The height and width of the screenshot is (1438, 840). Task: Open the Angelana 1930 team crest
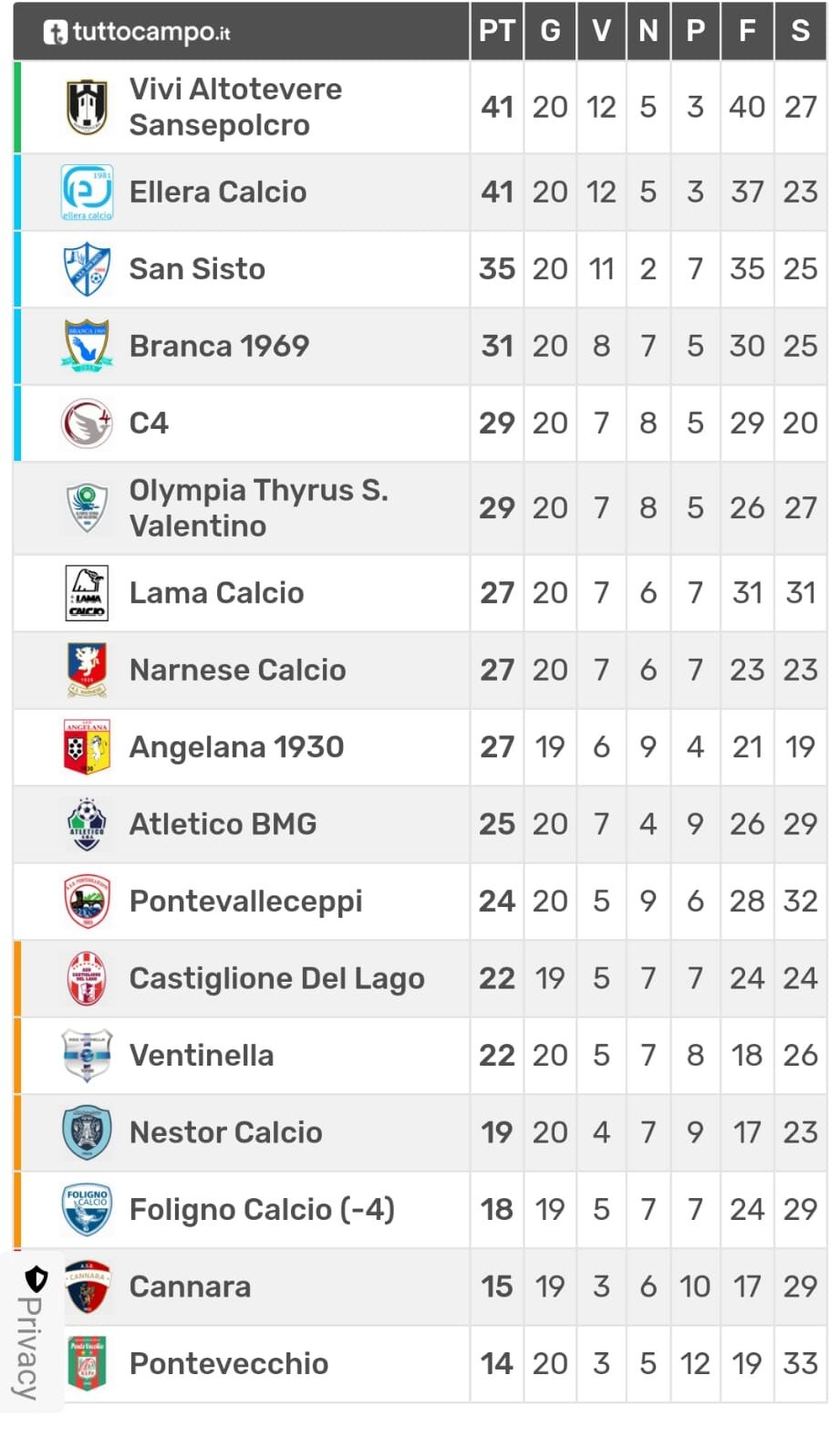[88, 747]
